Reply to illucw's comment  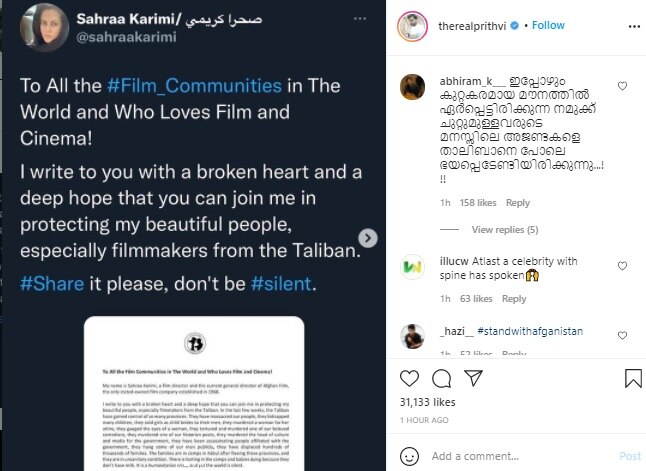pos(513,299)
